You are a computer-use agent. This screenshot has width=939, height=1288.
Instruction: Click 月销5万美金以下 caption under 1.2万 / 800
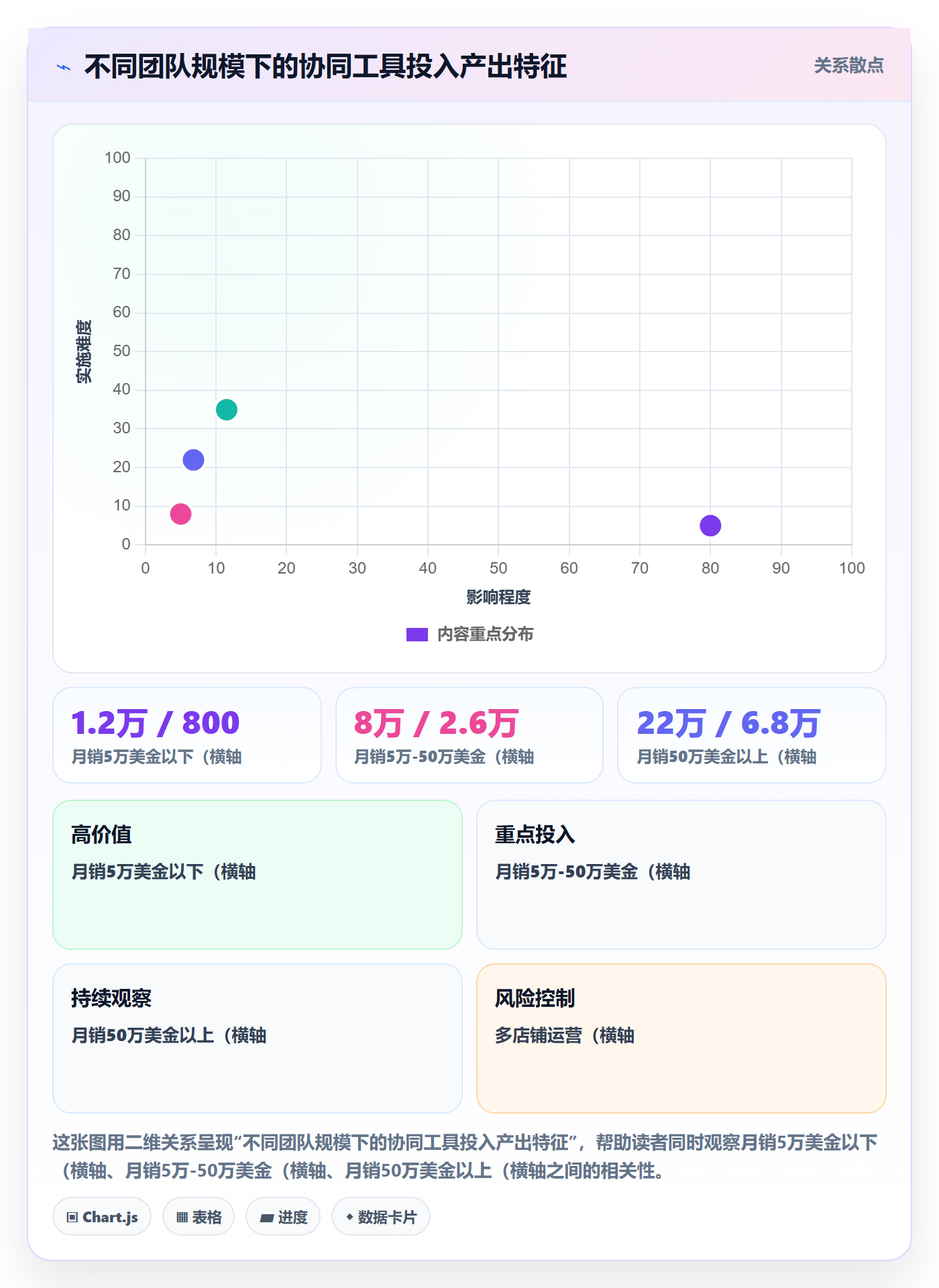(x=157, y=757)
